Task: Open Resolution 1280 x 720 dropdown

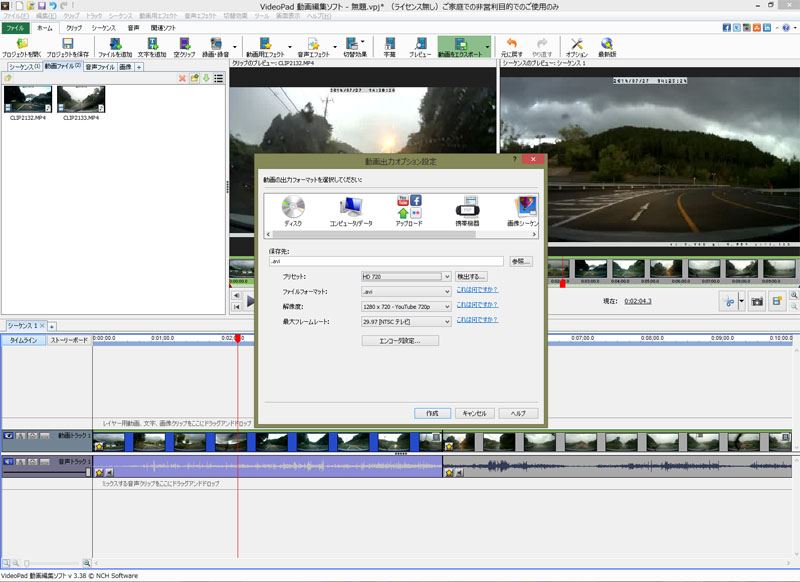Action: pos(406,307)
